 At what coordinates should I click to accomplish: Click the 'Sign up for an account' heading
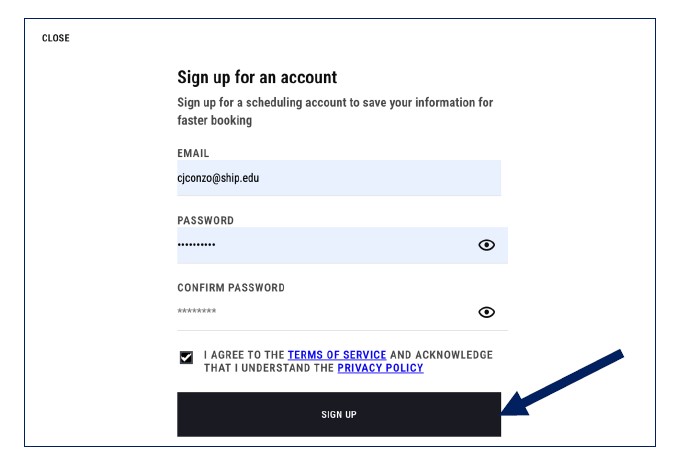click(257, 78)
